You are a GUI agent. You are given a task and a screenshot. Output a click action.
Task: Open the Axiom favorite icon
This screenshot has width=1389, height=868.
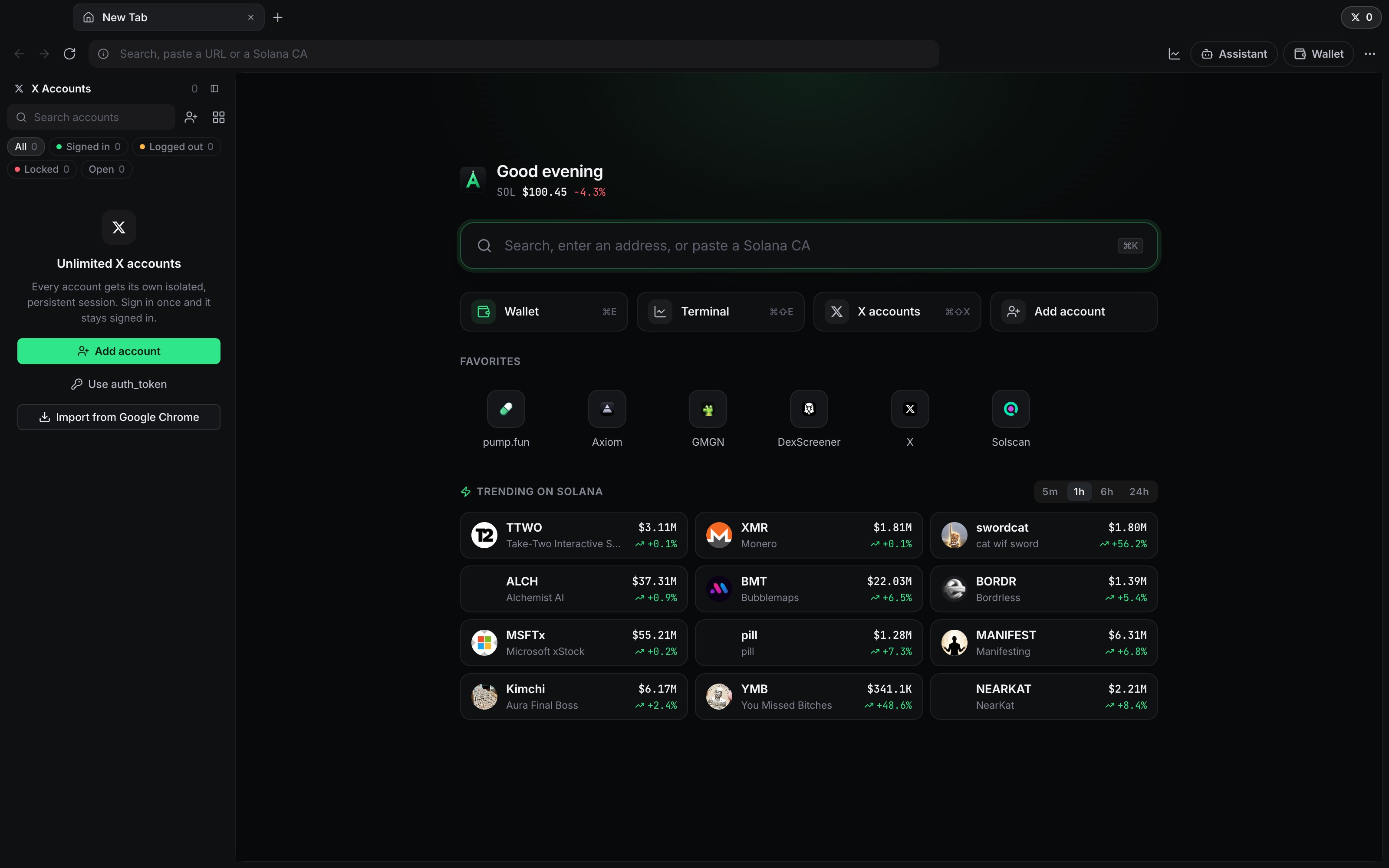pos(607,409)
